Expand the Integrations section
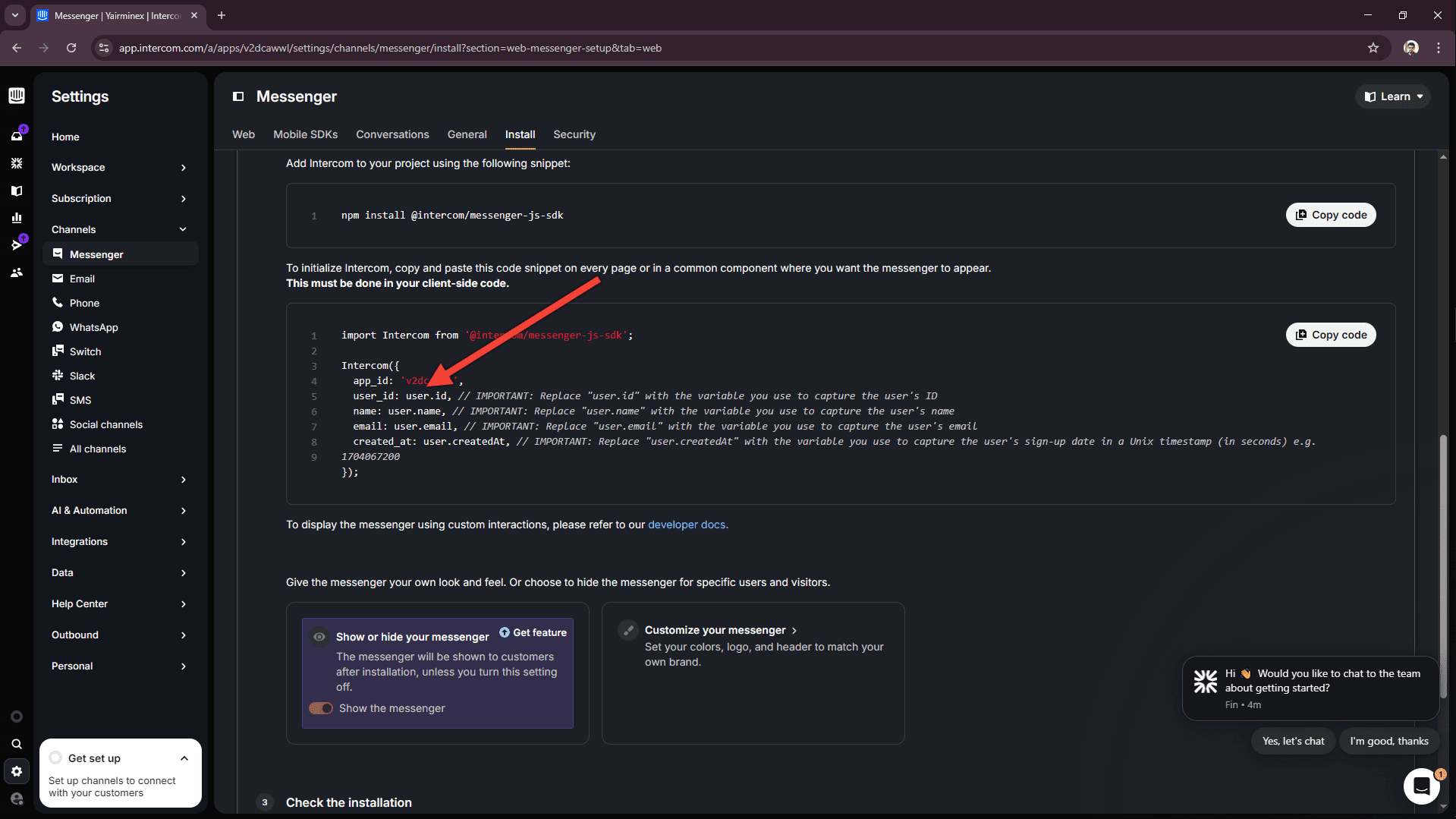 pos(120,541)
